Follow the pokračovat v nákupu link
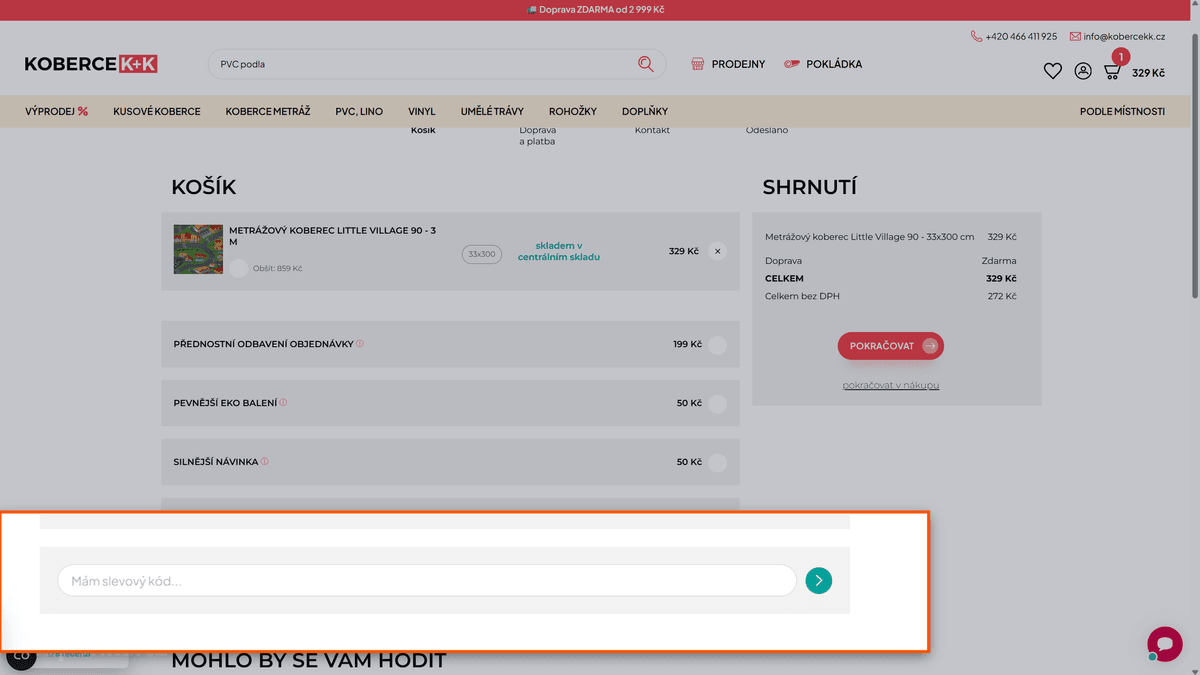The width and height of the screenshot is (1200, 675). (x=891, y=385)
